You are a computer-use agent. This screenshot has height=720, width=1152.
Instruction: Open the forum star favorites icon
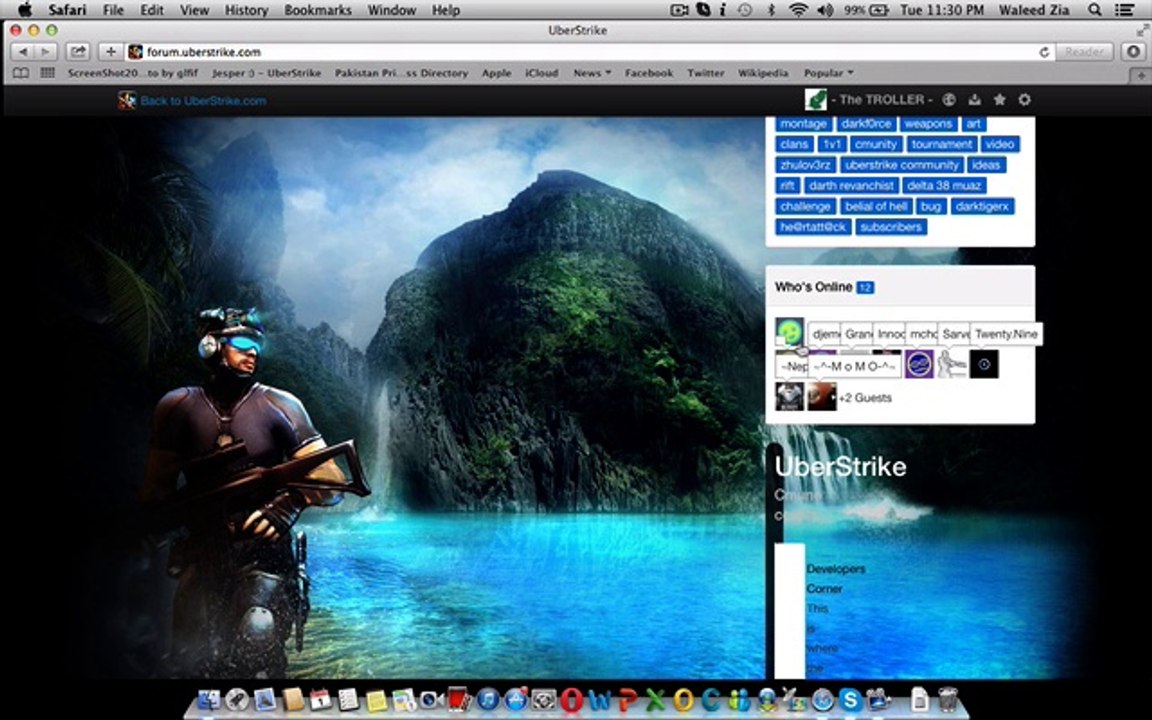coord(999,99)
